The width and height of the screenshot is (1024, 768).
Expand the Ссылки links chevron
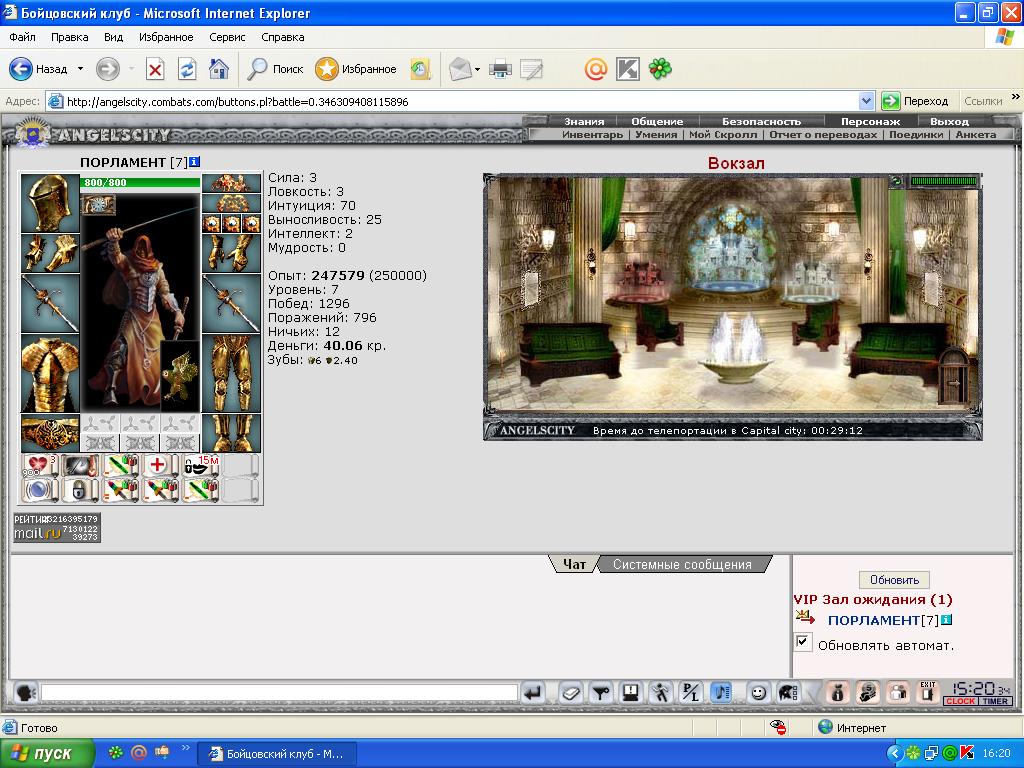click(1015, 97)
